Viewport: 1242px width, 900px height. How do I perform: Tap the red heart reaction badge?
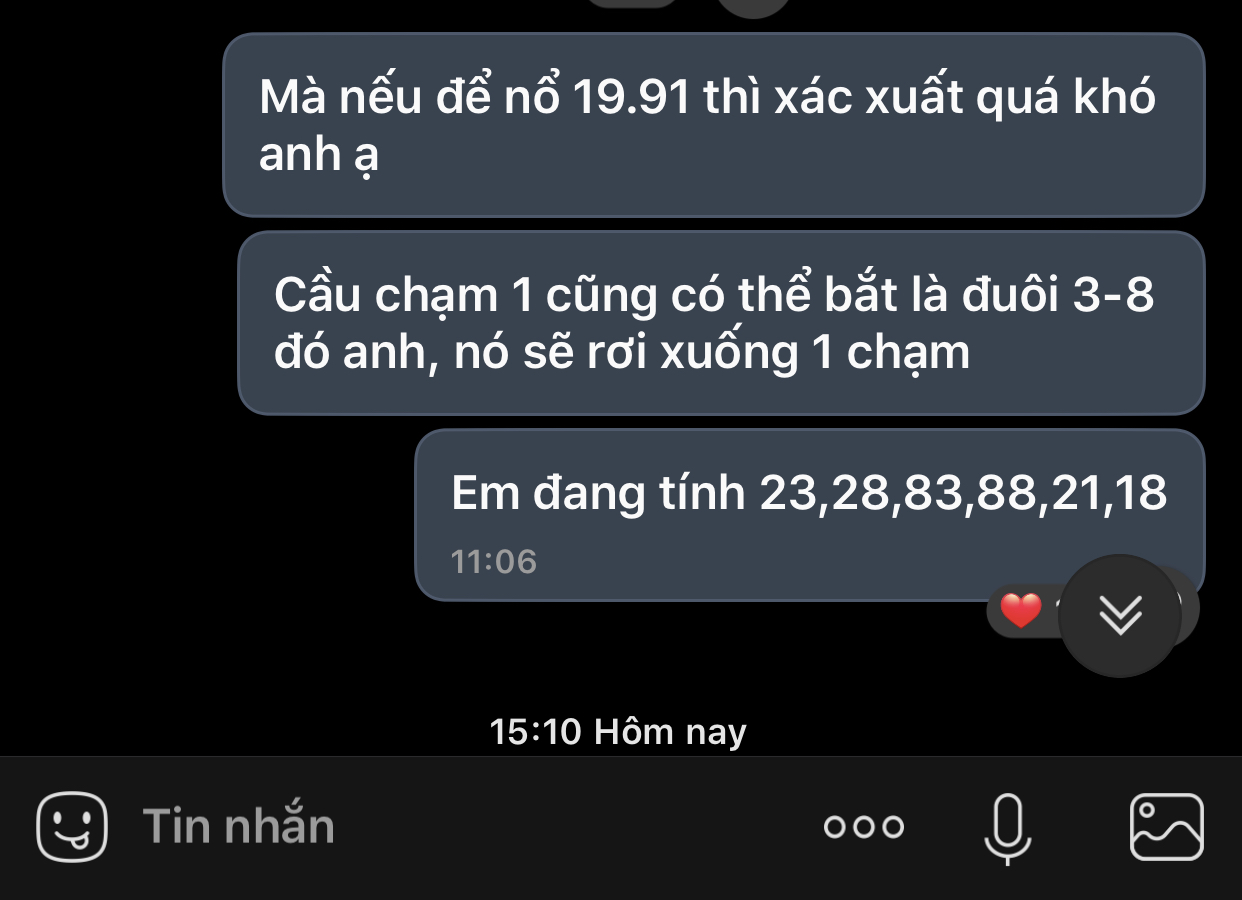pos(1021,610)
